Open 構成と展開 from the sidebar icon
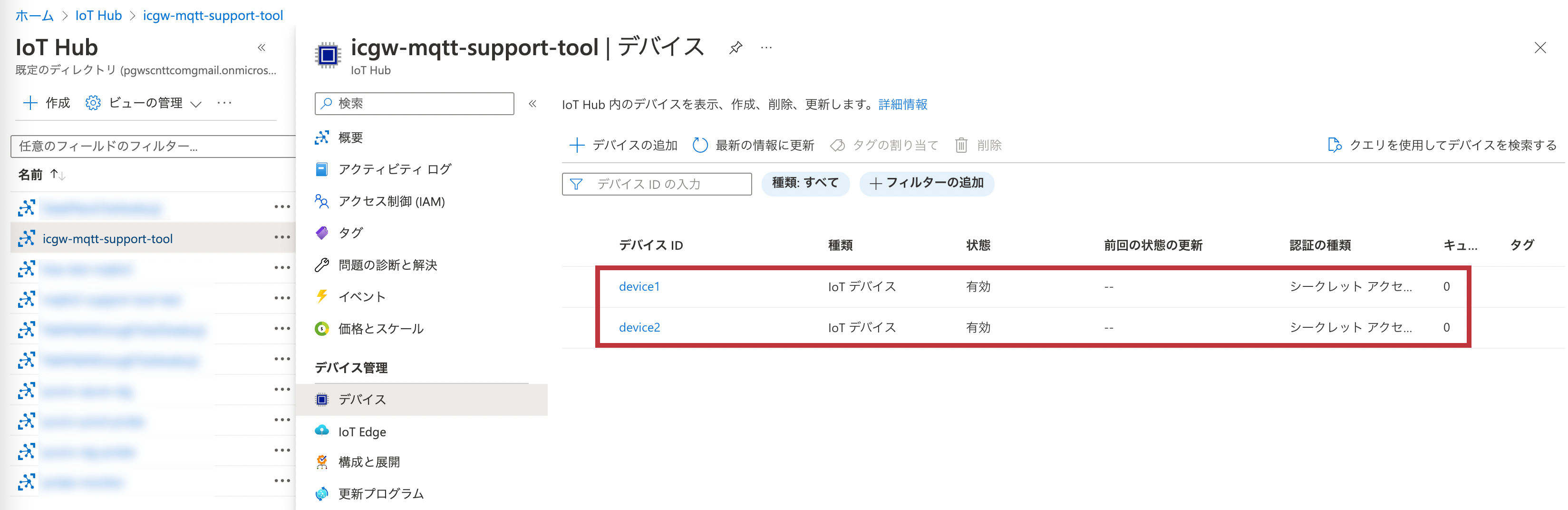The height and width of the screenshot is (510, 1568). pos(323,462)
